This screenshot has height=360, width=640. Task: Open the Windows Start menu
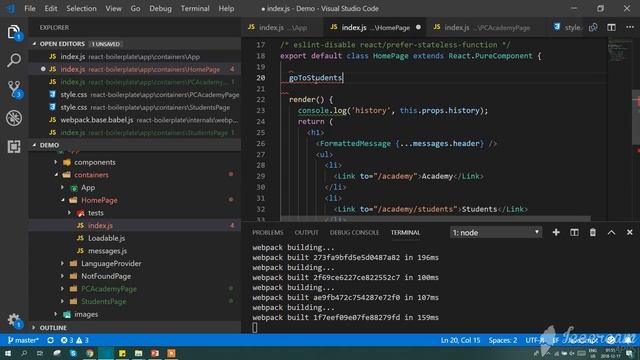[8, 353]
